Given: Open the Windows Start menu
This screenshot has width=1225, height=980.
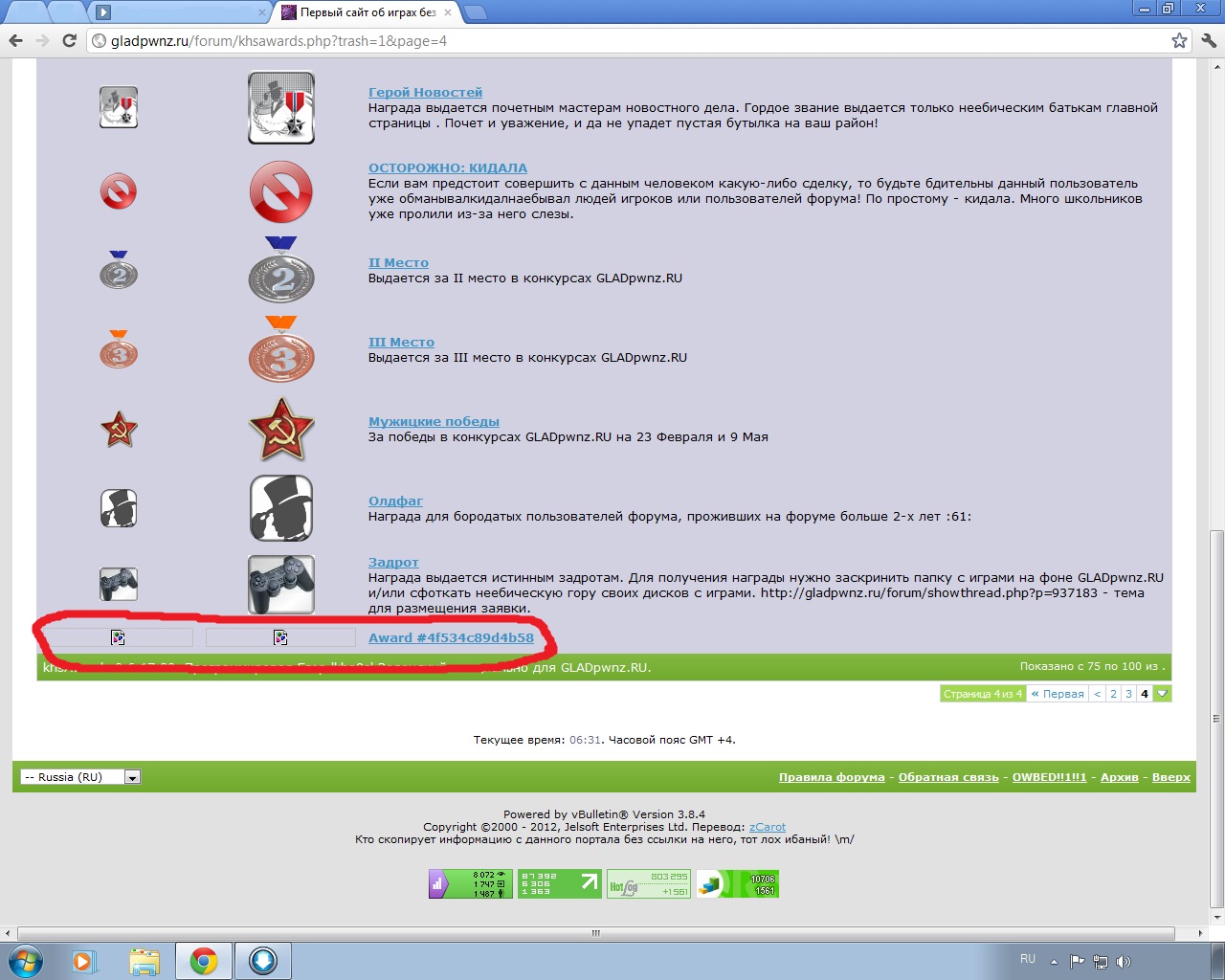Looking at the screenshot, I should click(x=26, y=960).
